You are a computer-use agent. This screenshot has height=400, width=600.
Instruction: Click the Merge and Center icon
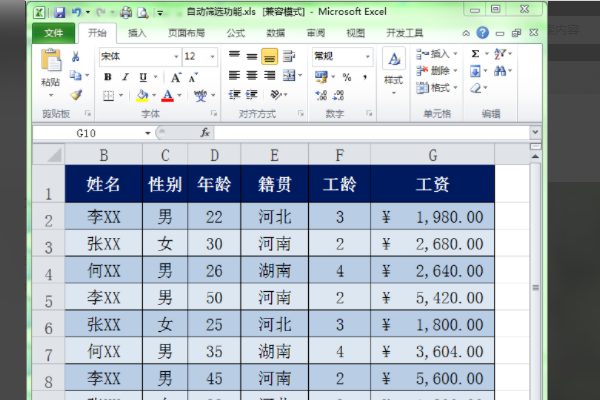[x=289, y=75]
